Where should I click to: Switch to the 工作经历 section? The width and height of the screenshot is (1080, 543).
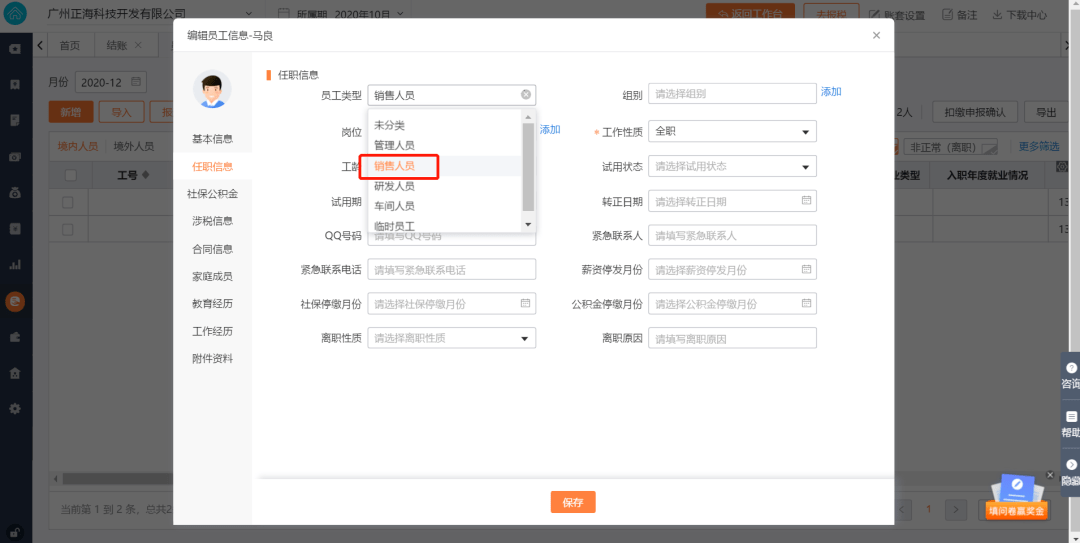click(x=212, y=331)
